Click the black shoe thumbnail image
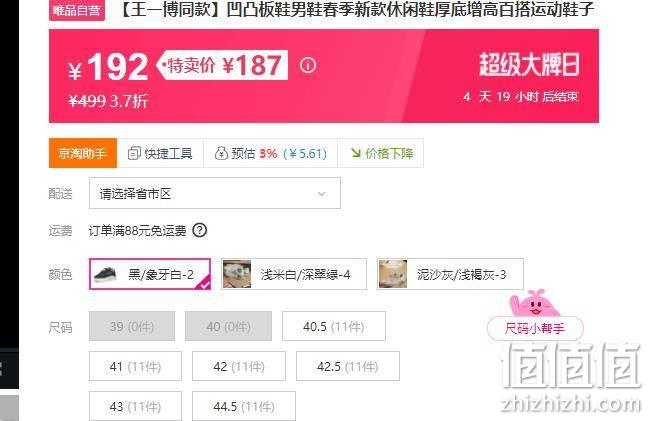Image resolution: width=650 pixels, height=421 pixels. click(107, 274)
